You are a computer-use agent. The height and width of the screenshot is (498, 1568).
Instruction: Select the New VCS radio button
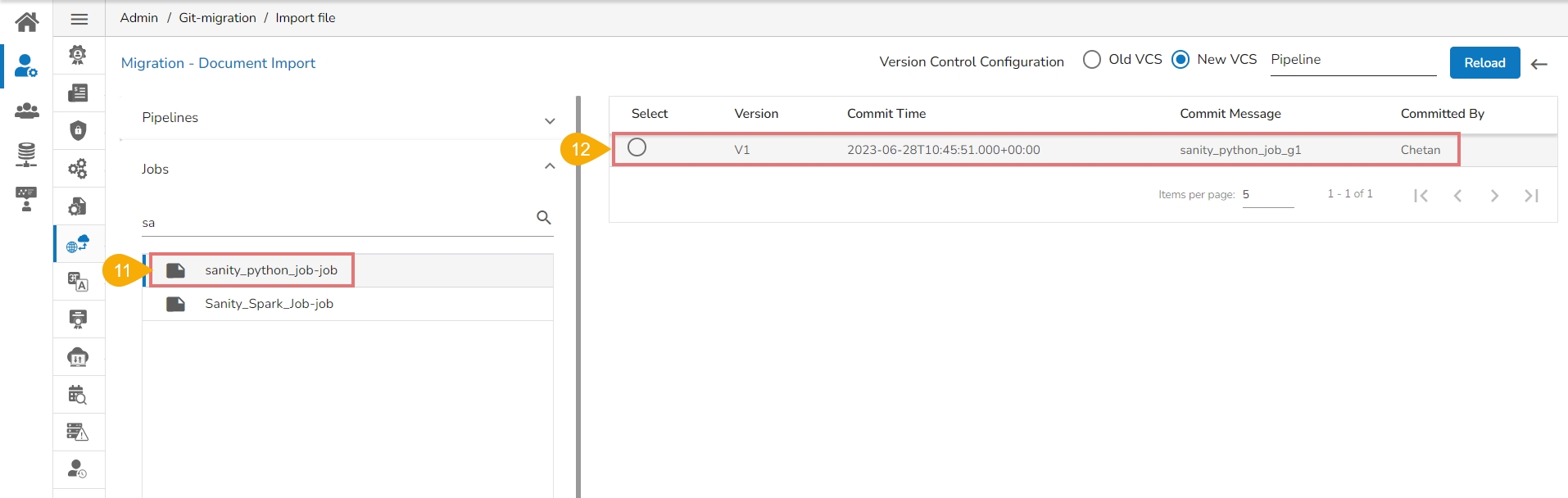pyautogui.click(x=1181, y=60)
